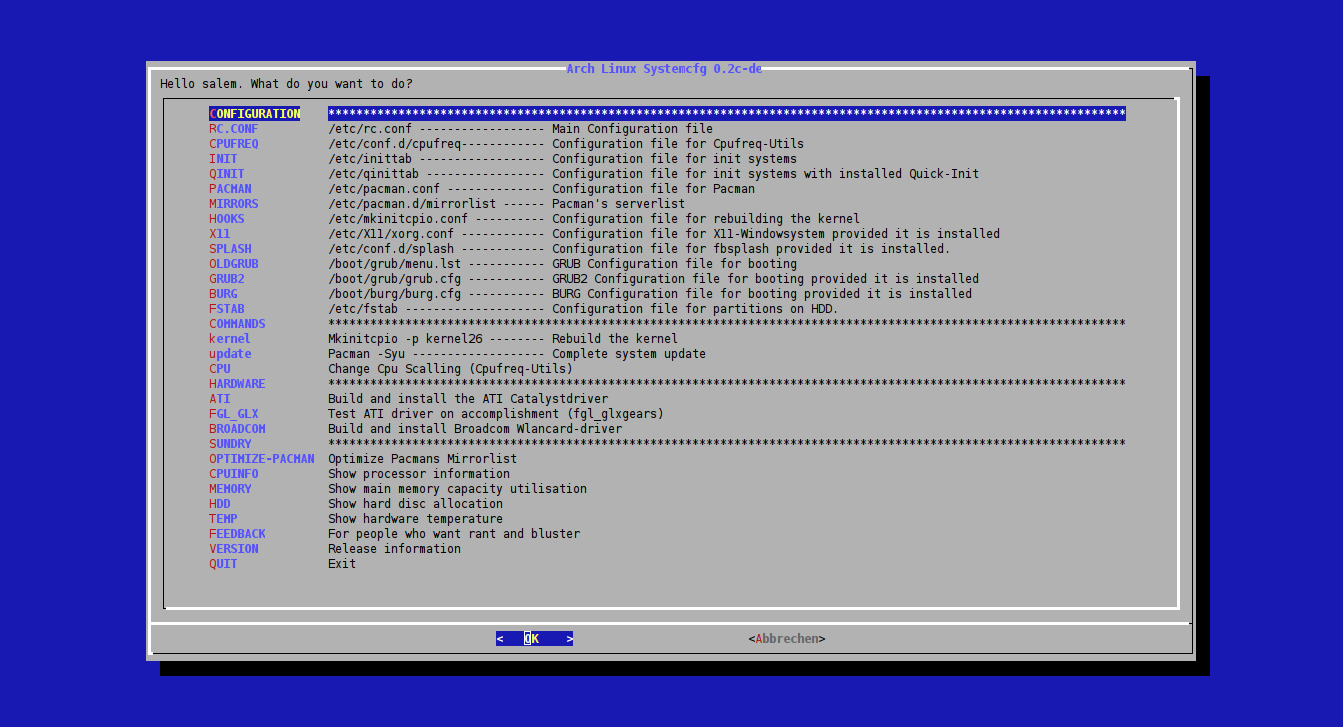Click 'Show processor information' text
Screen dimensions: 1343x727
pyautogui.click(x=419, y=474)
